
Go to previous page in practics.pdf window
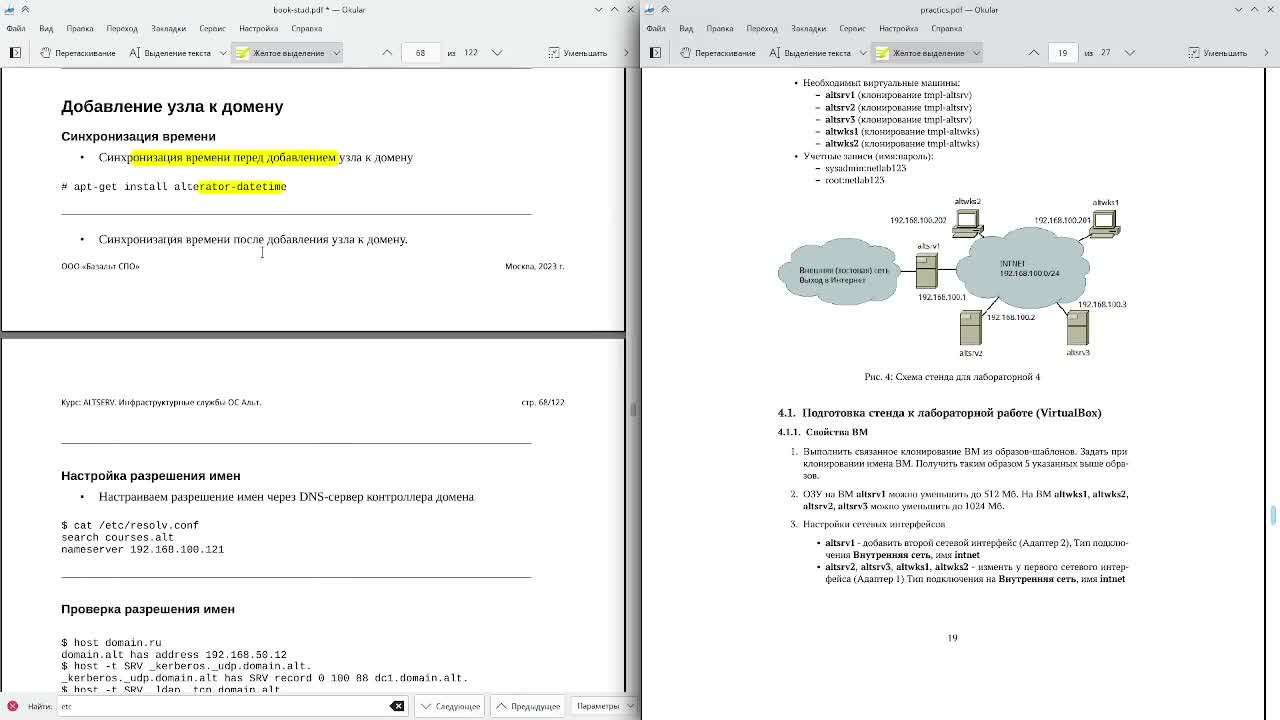(x=1034, y=53)
